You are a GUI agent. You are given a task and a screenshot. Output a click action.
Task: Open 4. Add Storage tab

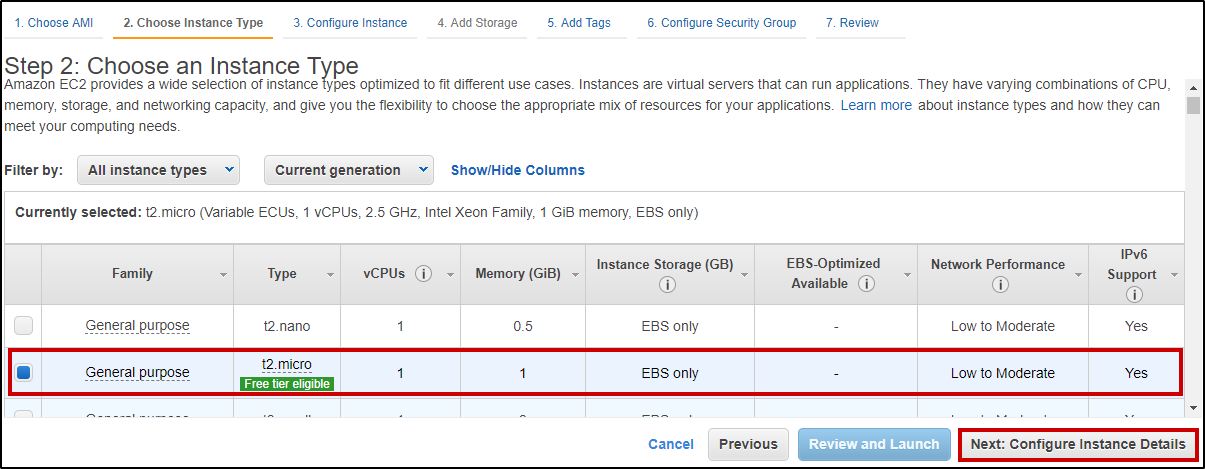[x=477, y=23]
